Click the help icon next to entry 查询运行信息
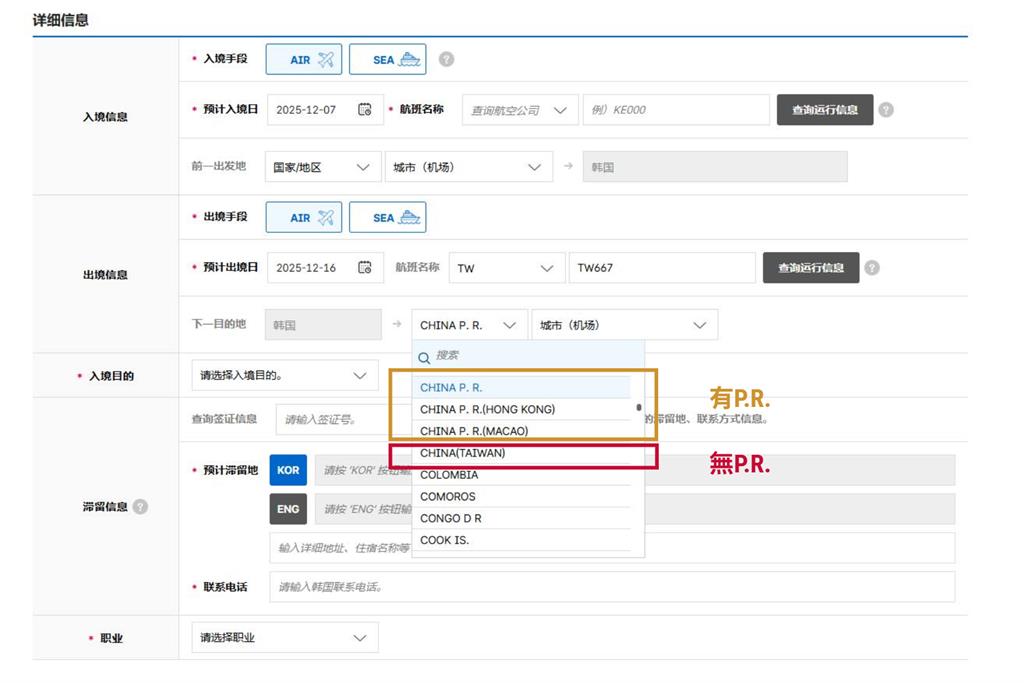The image size is (1024, 683). [x=887, y=110]
